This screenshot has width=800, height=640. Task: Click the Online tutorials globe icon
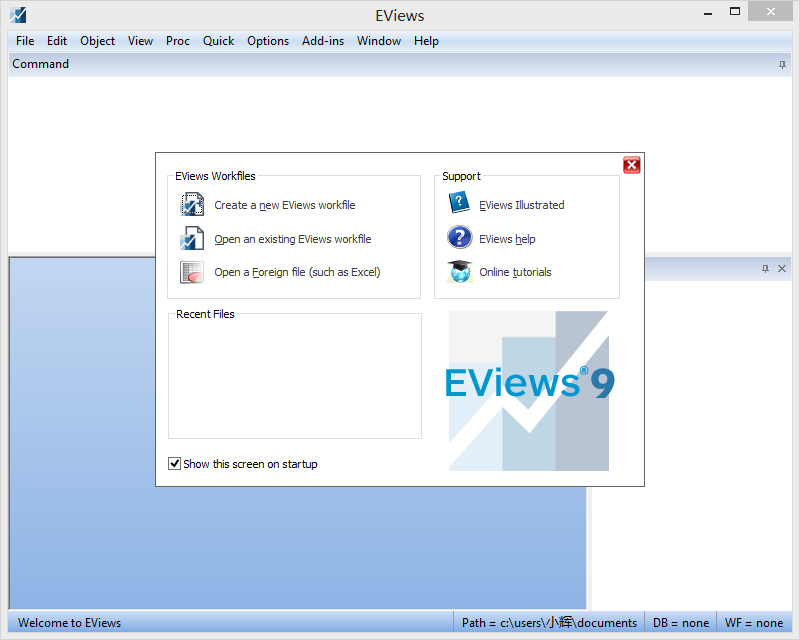(458, 271)
